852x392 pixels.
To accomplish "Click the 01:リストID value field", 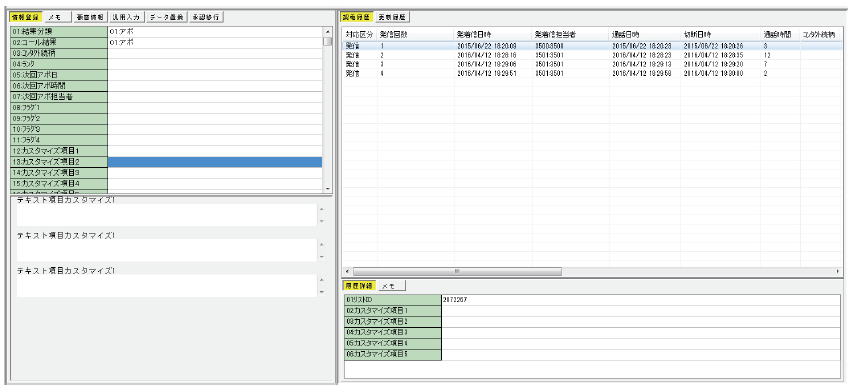I will coord(641,300).
